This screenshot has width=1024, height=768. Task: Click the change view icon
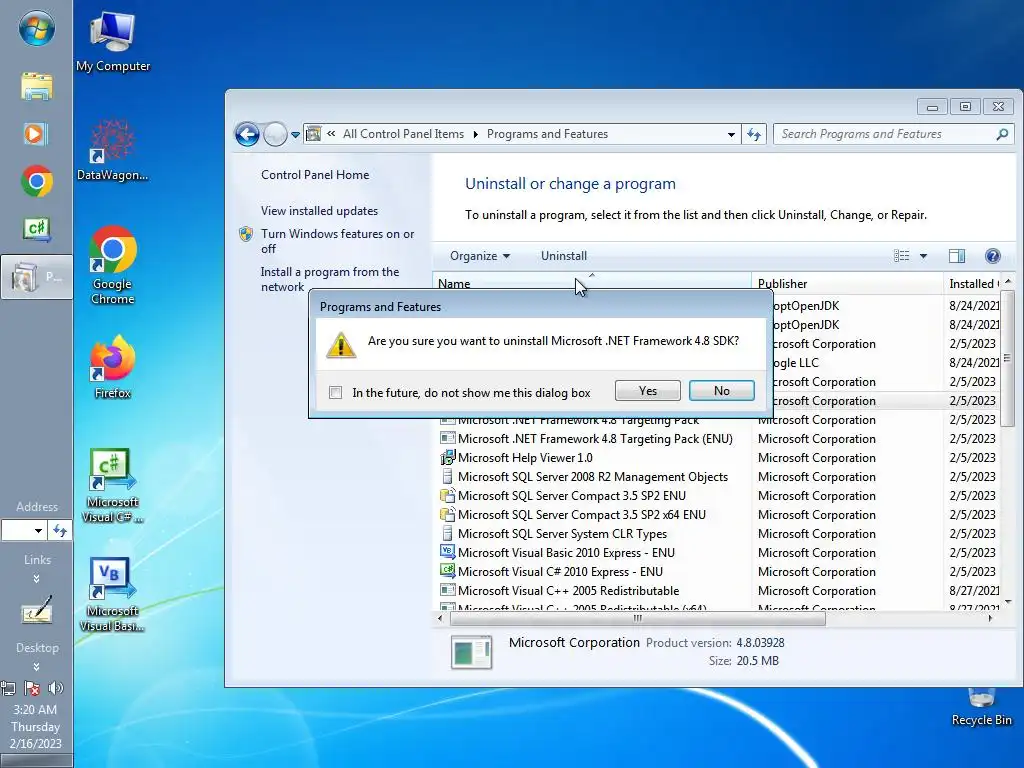901,256
